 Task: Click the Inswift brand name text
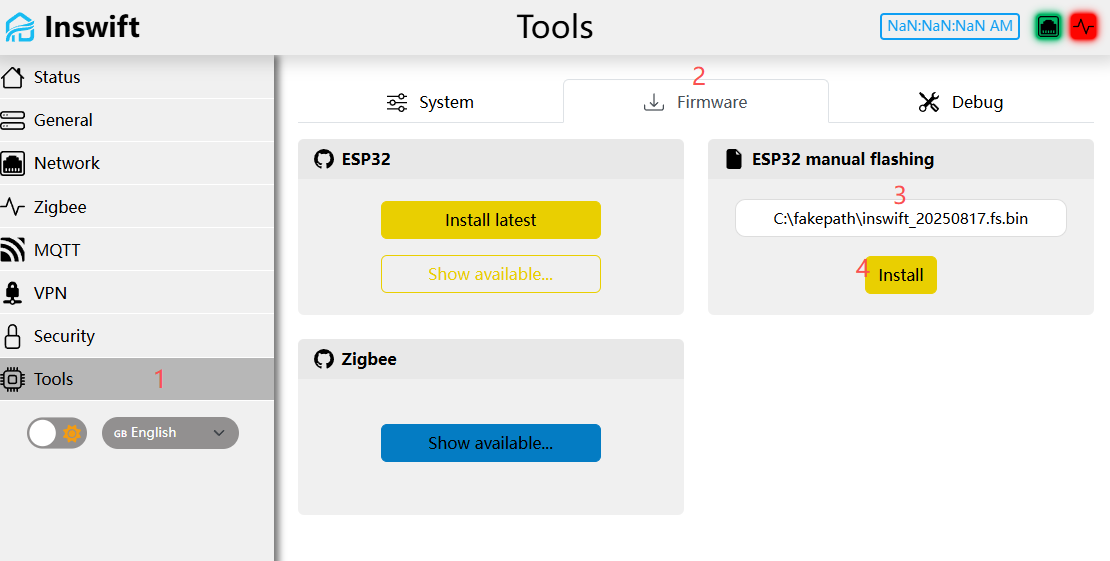pyautogui.click(x=92, y=27)
